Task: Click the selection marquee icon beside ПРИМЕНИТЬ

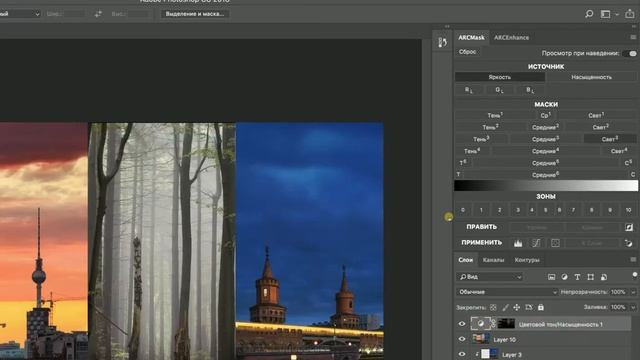Action: [x=555, y=243]
